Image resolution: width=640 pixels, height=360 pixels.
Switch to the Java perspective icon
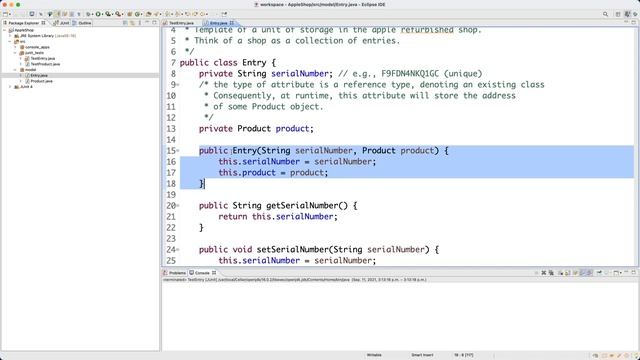[x=627, y=14]
